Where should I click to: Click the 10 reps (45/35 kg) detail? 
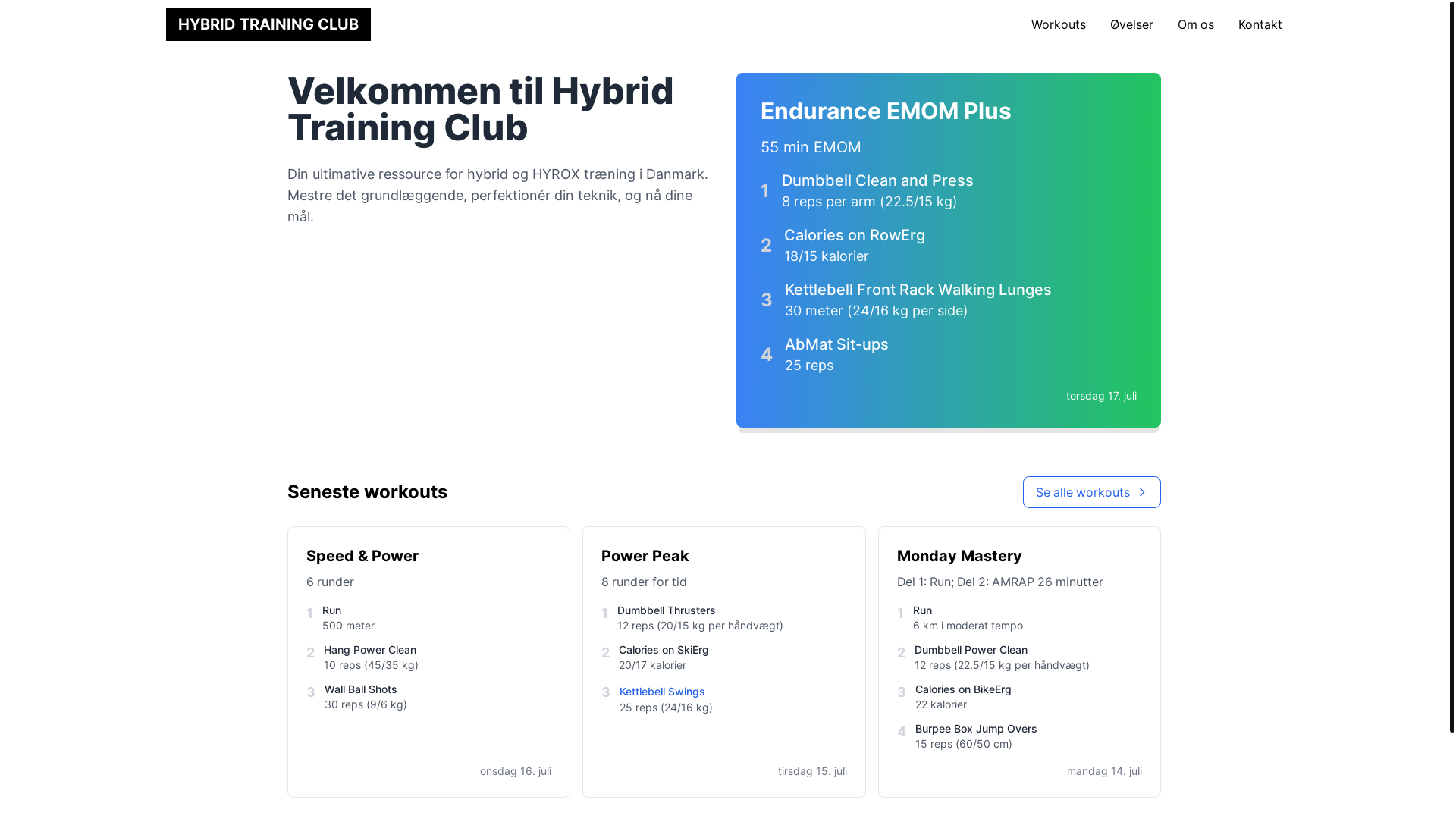click(x=371, y=665)
